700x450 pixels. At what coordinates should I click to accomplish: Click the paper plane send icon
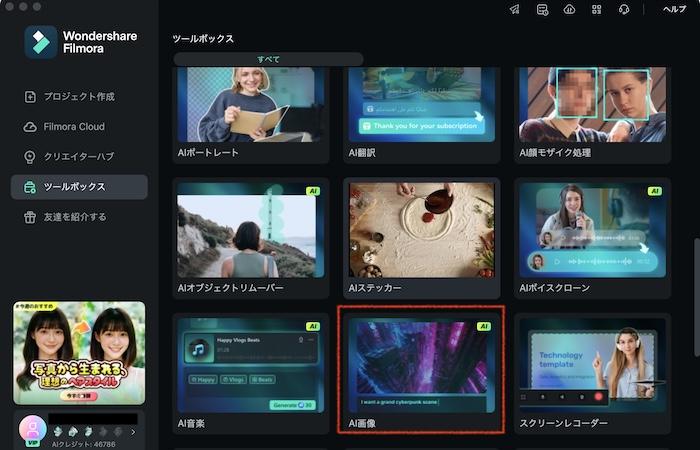(x=515, y=9)
